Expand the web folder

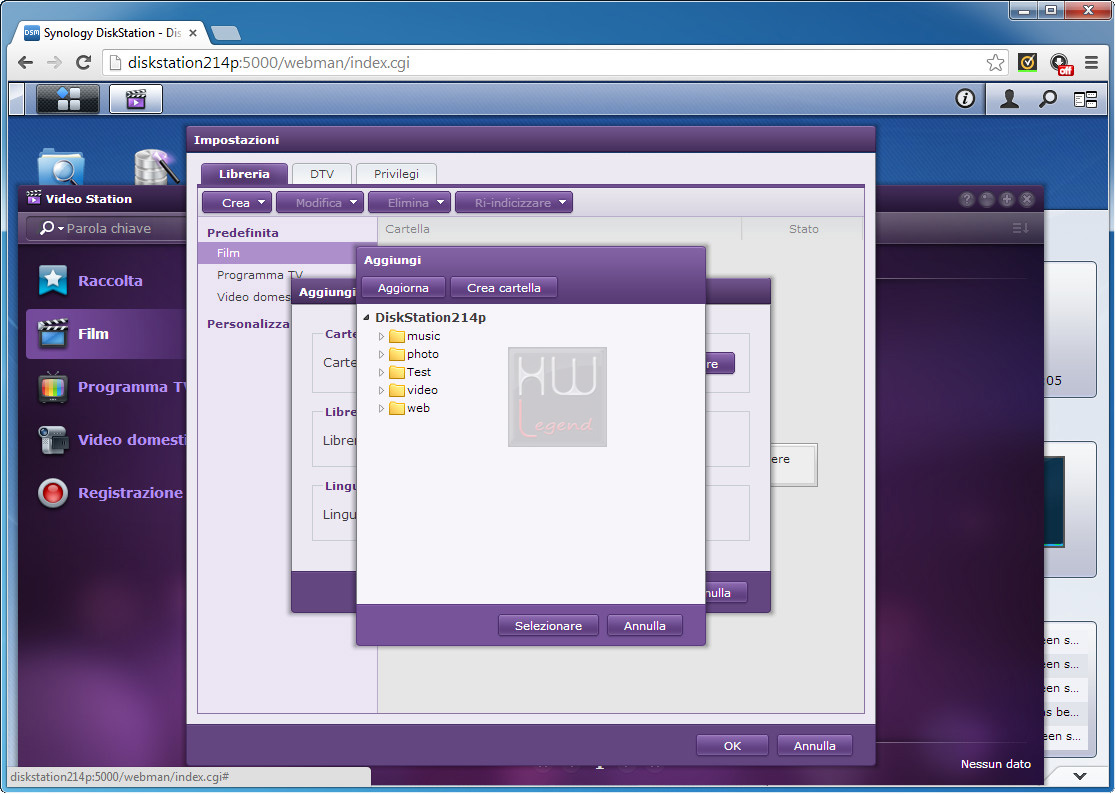(x=381, y=408)
